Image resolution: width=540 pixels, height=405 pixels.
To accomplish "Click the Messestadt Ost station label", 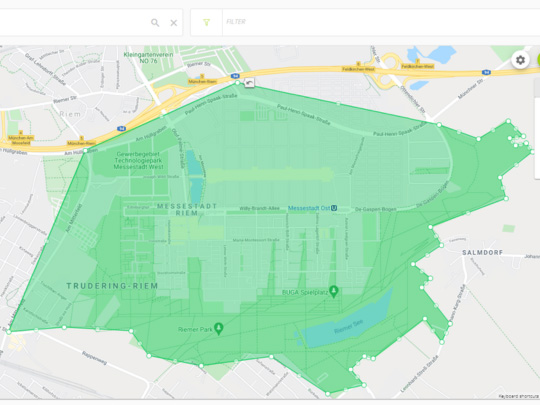I will pos(309,208).
